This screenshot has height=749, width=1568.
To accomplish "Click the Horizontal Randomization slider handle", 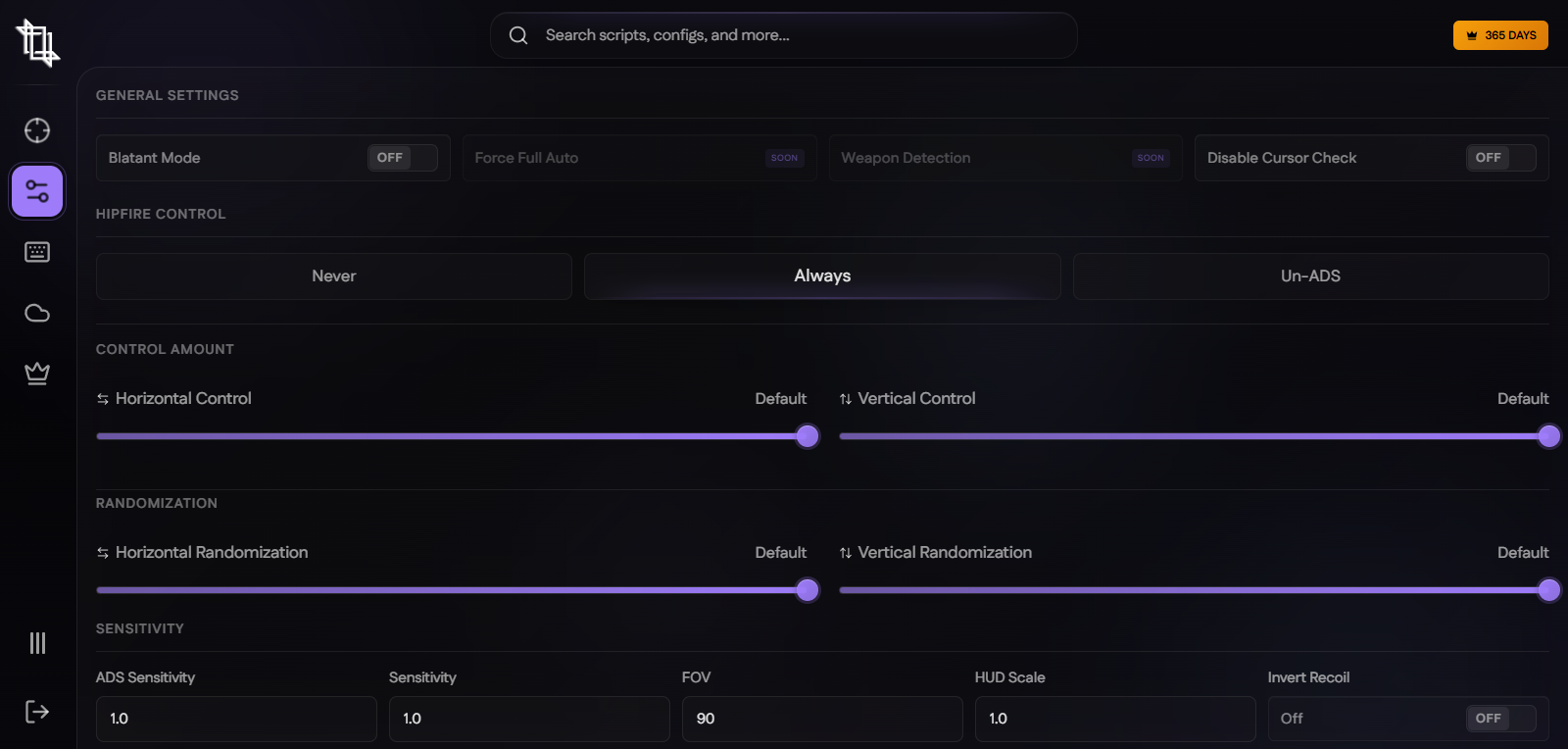I will (x=807, y=590).
